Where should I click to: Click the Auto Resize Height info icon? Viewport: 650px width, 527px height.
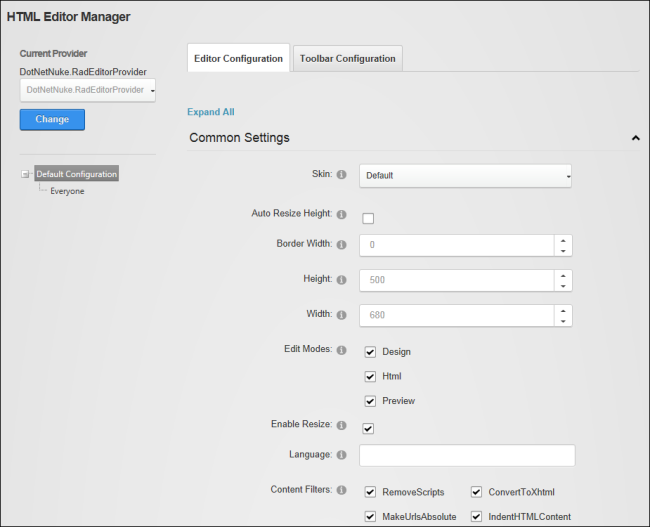[341, 214]
